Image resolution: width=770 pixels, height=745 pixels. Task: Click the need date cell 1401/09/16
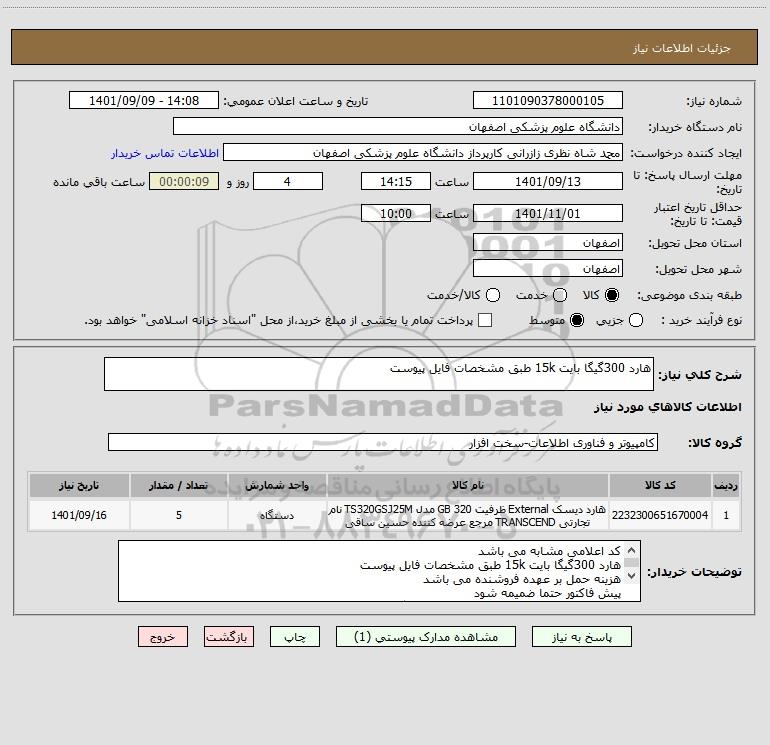pos(79,515)
